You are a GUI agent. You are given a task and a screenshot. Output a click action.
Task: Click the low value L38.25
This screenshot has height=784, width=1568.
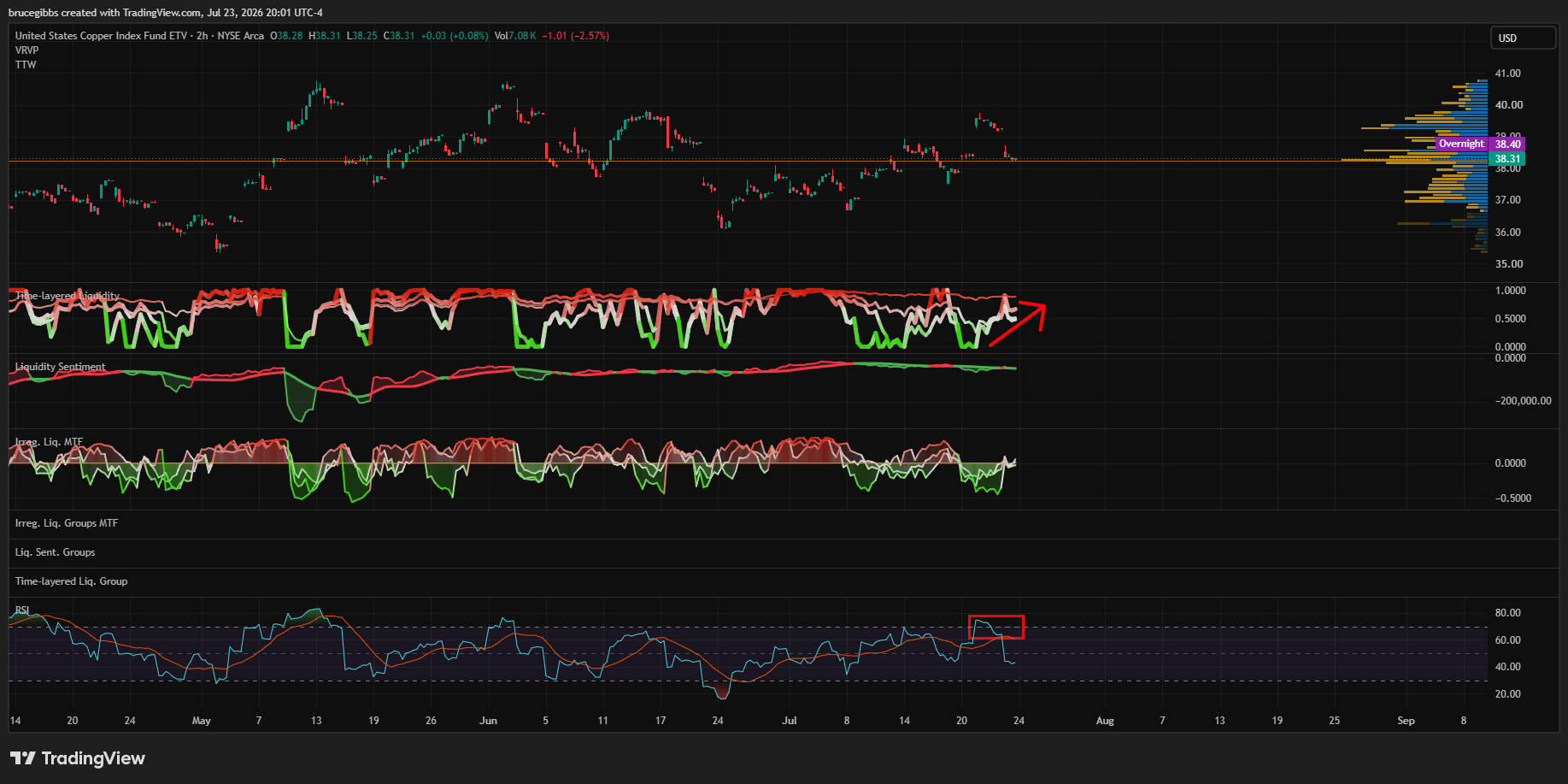tap(361, 36)
